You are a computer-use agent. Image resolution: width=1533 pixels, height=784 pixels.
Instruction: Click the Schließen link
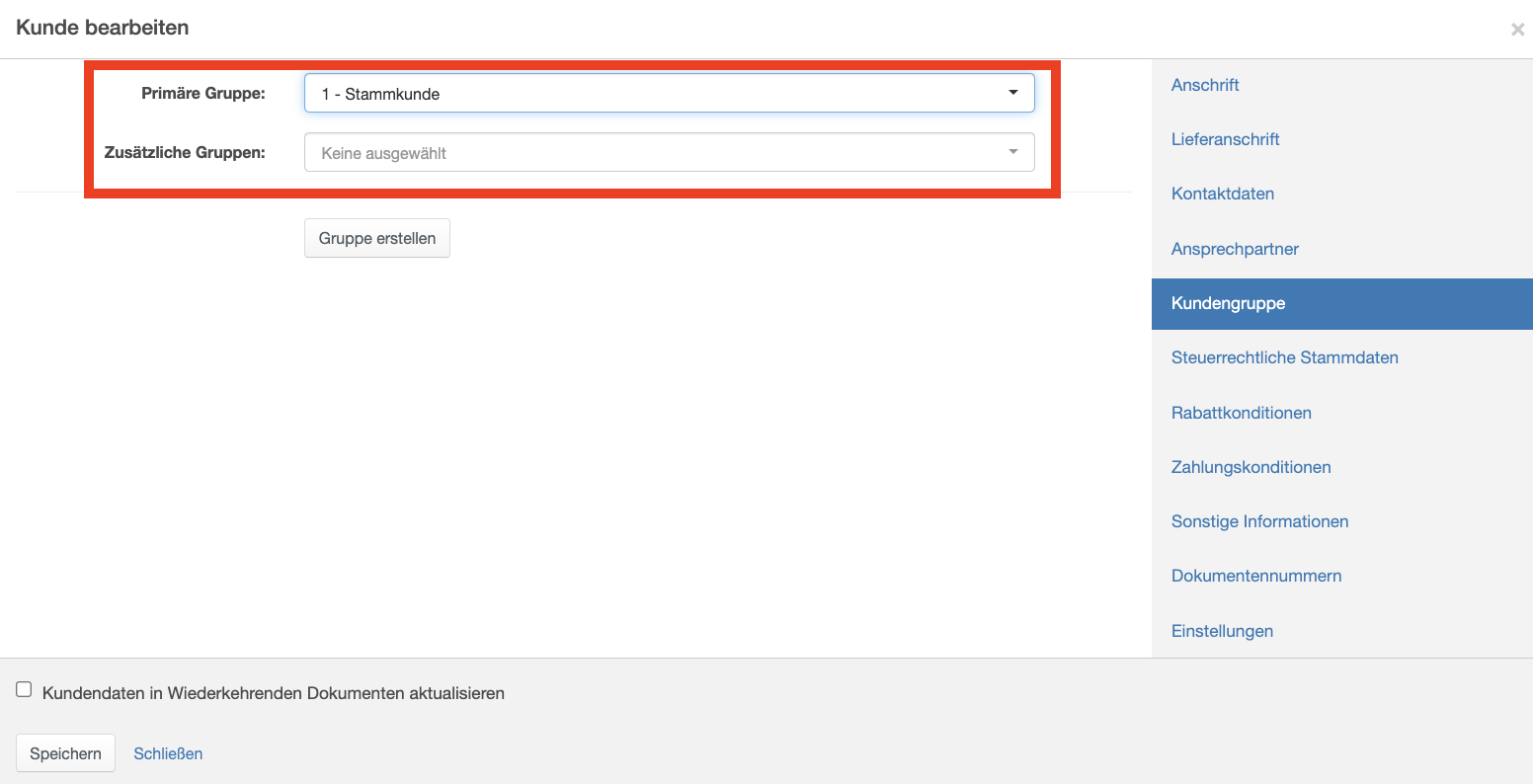(x=168, y=753)
